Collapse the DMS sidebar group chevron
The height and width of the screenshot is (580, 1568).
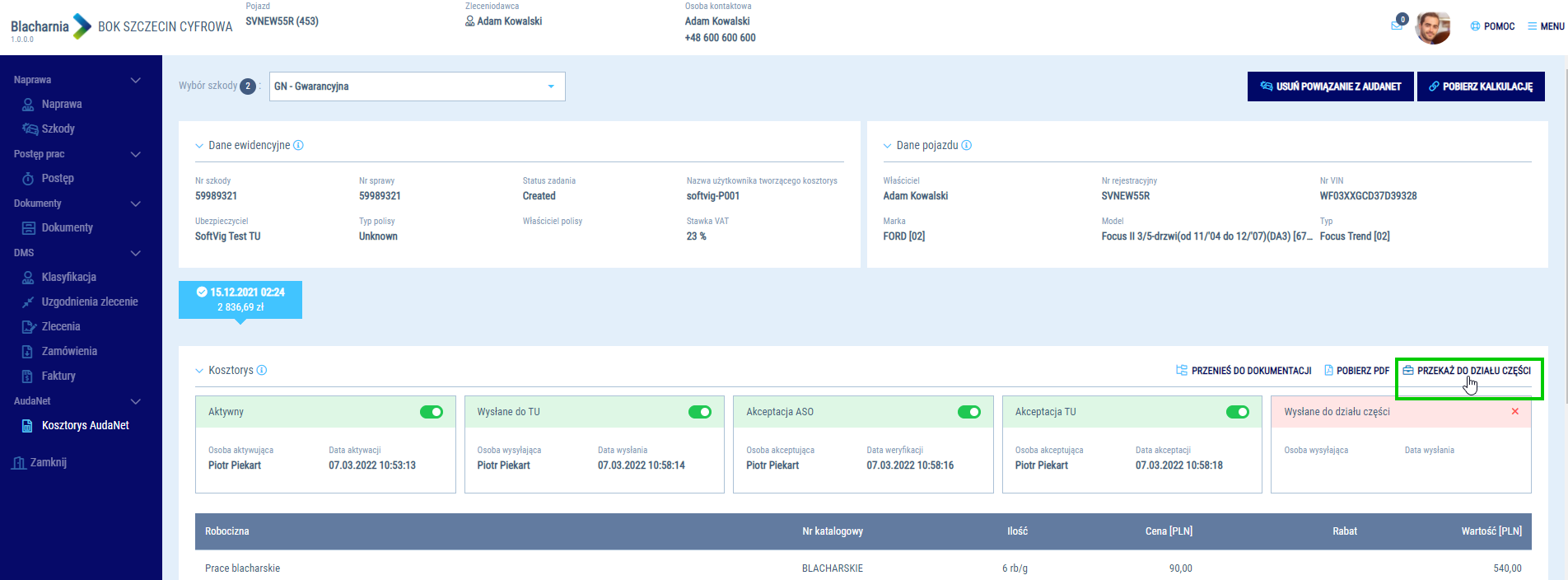(136, 253)
